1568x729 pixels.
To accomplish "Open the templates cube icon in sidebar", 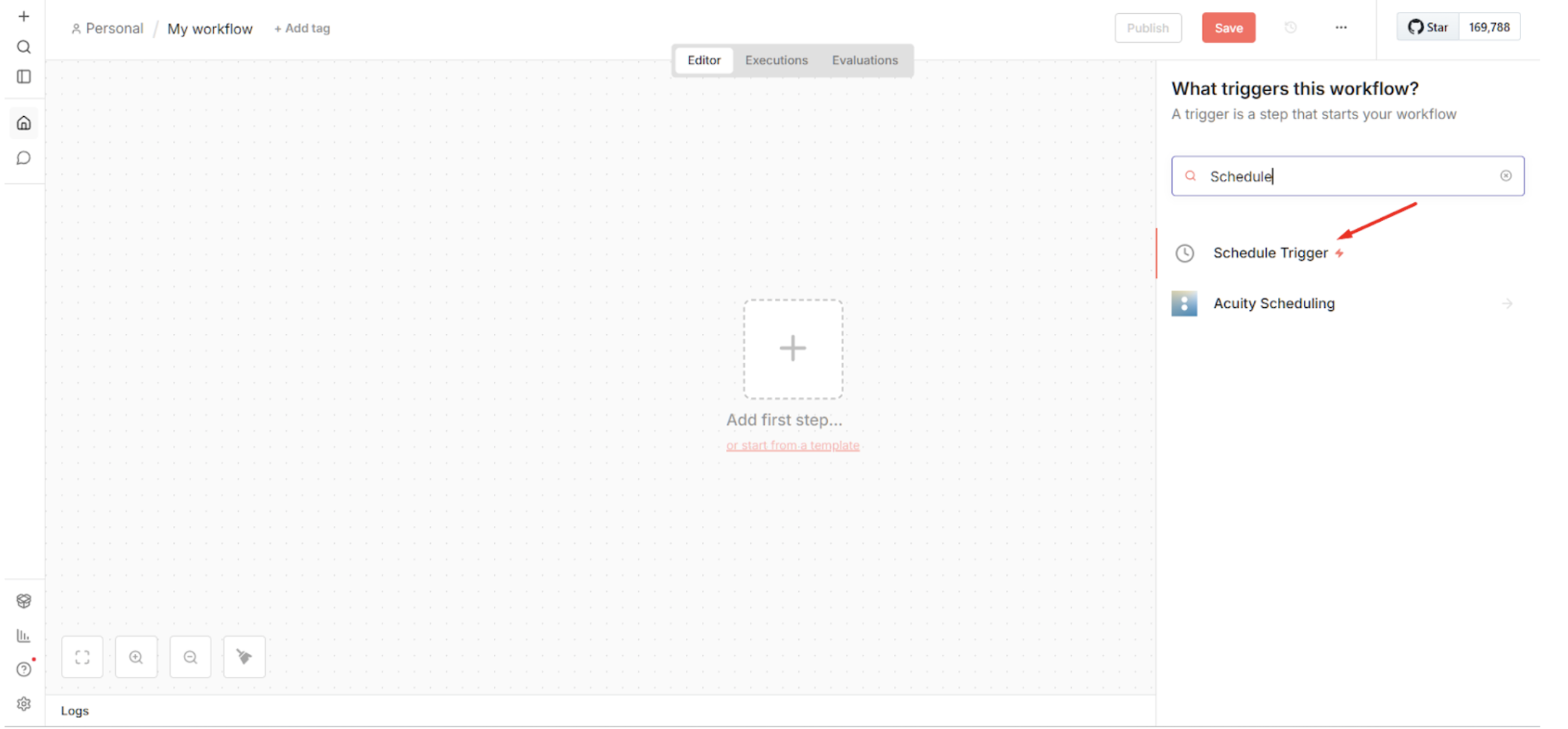I will coord(24,601).
